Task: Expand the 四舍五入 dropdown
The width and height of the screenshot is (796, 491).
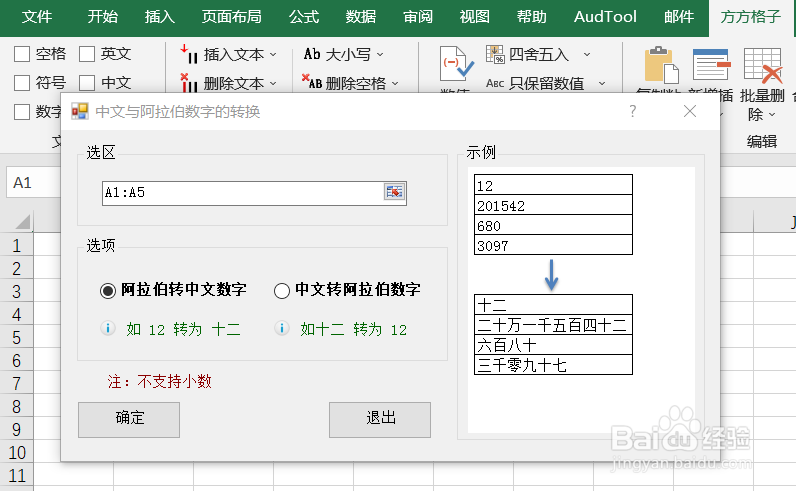Action: coord(587,54)
